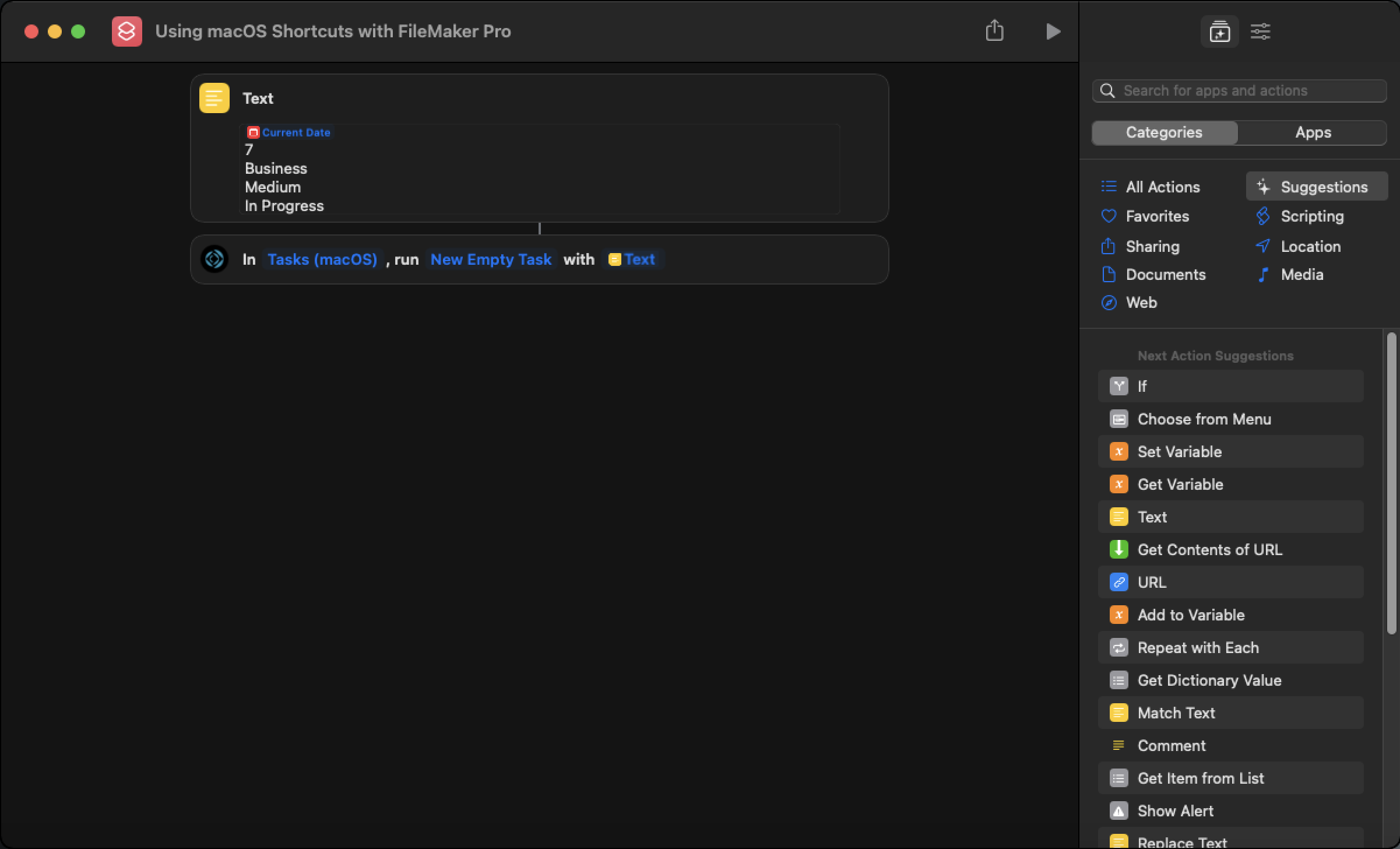Screen dimensions: 1400x849
Task: Click the Current Date variable token
Action: point(288,132)
